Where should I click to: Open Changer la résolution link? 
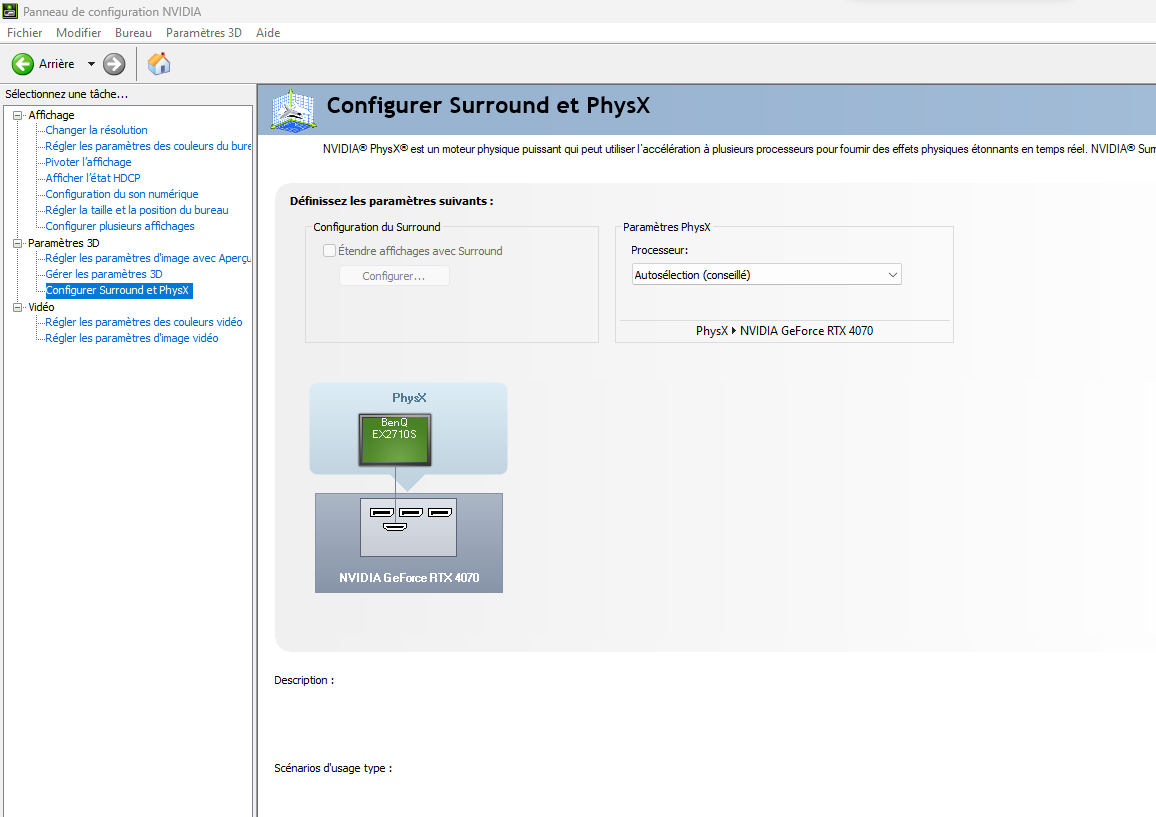(96, 130)
